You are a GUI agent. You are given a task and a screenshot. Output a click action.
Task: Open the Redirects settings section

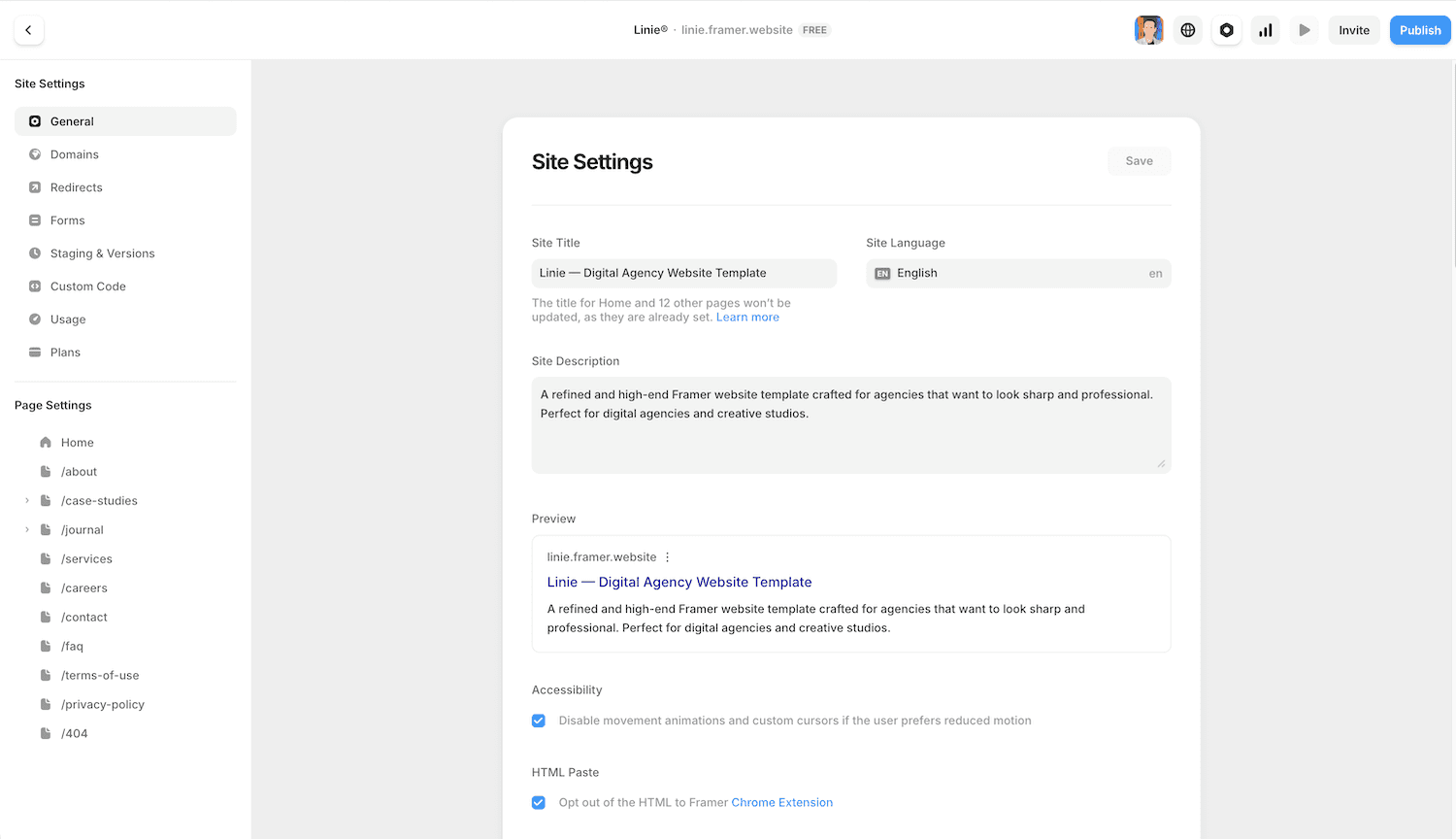77,186
